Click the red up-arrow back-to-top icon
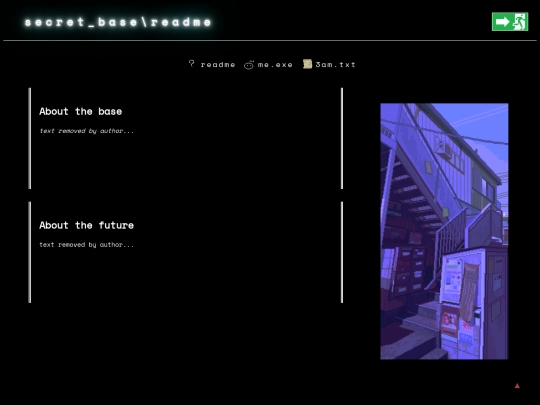 tap(517, 386)
